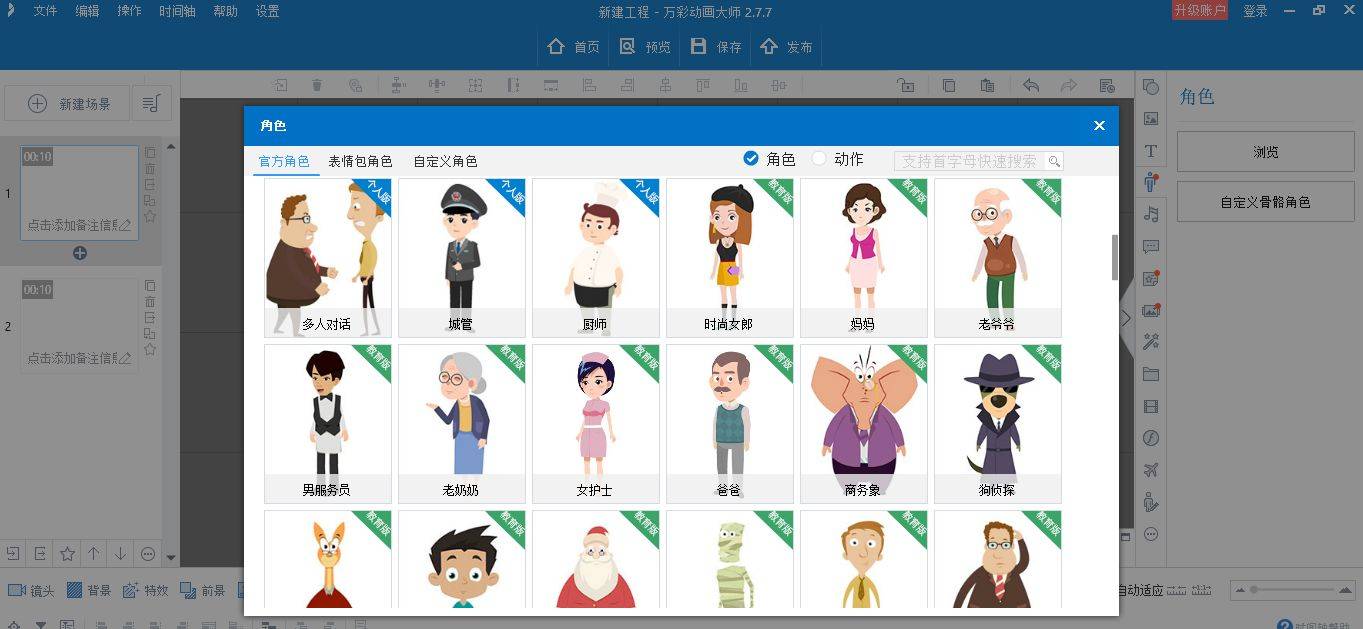Open the 设置 menu
The image size is (1363, 629).
(267, 12)
